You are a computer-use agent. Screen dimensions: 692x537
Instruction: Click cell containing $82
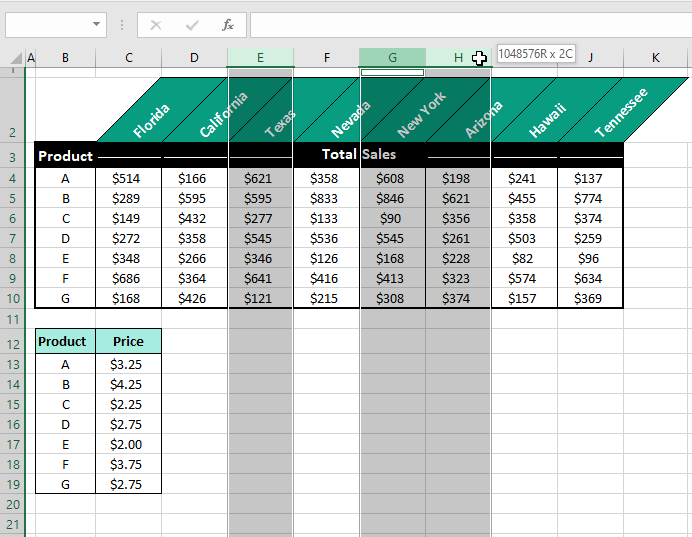coord(524,259)
